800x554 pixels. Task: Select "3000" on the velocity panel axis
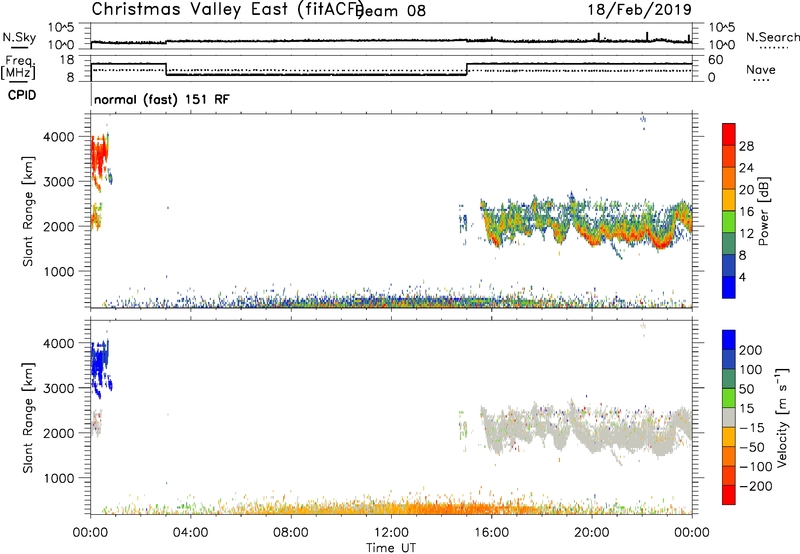coord(58,388)
